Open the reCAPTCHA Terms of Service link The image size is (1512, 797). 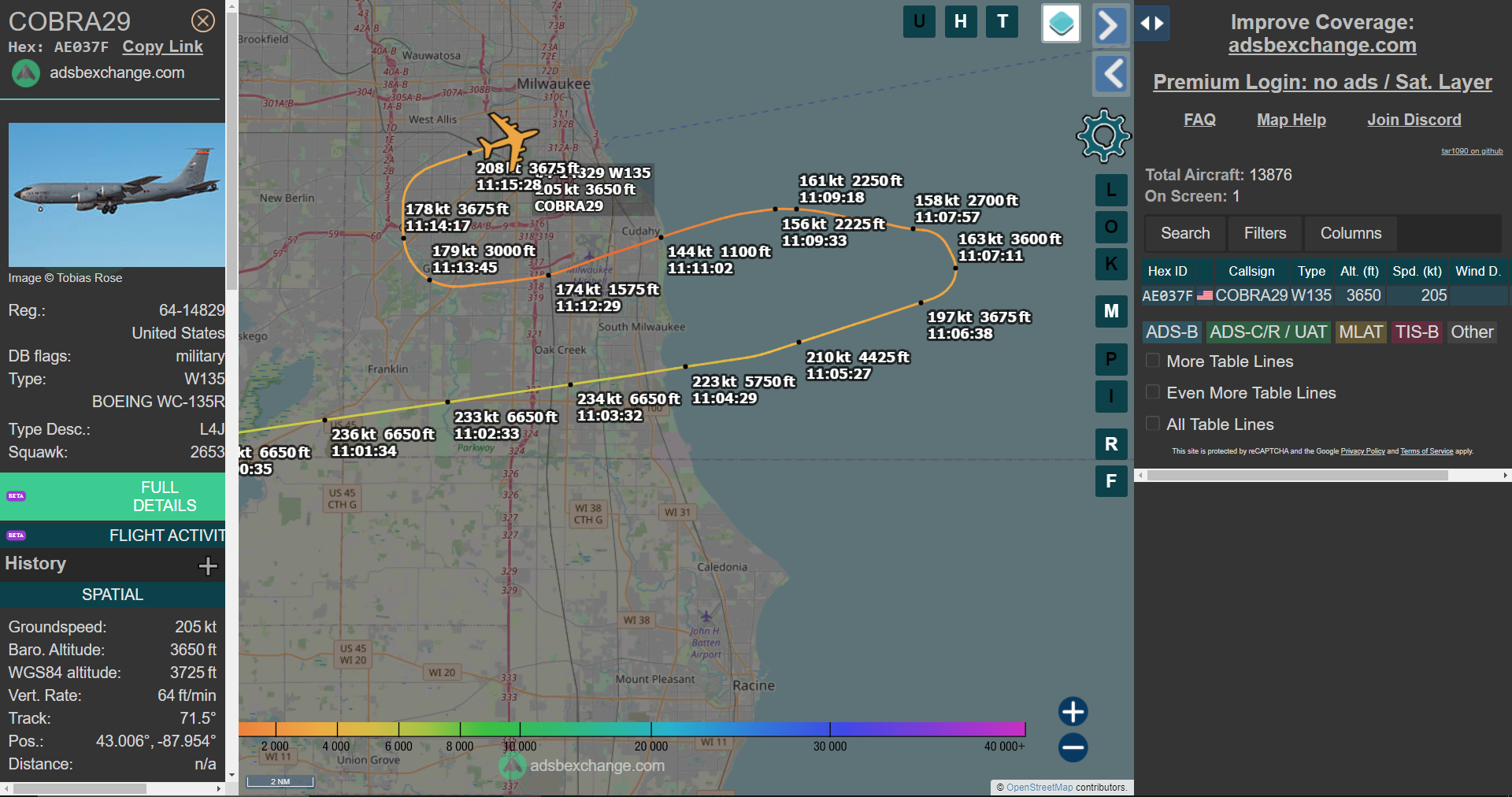pyautogui.click(x=1426, y=451)
